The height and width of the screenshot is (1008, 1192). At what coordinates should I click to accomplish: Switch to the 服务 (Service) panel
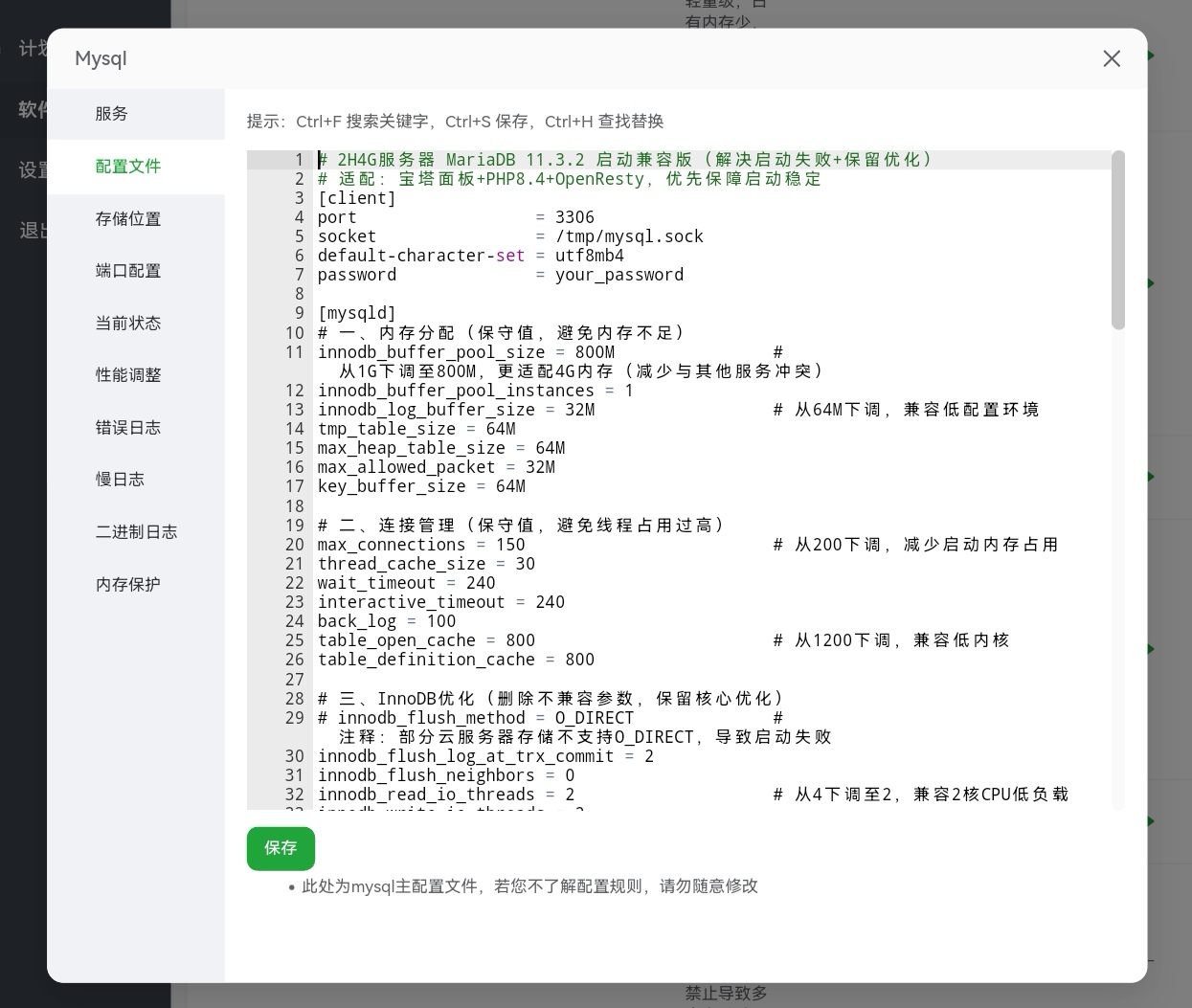click(111, 114)
